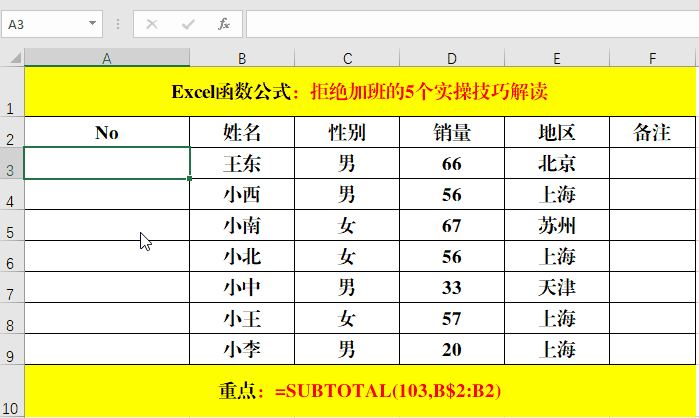Click the sales value '20'

(x=452, y=349)
